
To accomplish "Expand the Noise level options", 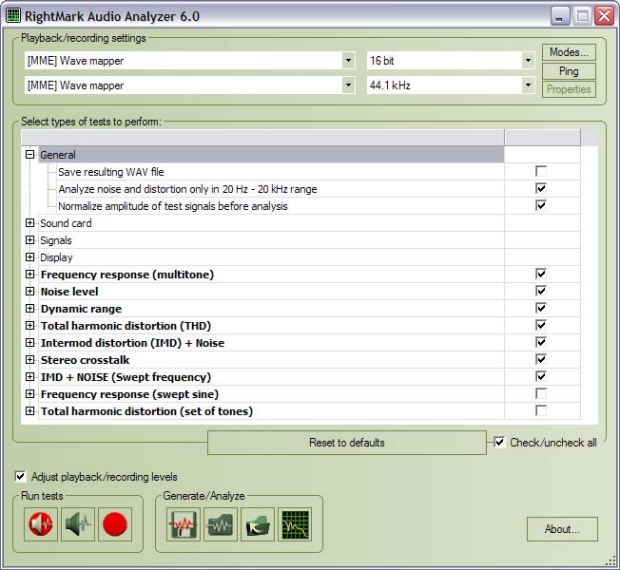I will point(30,291).
